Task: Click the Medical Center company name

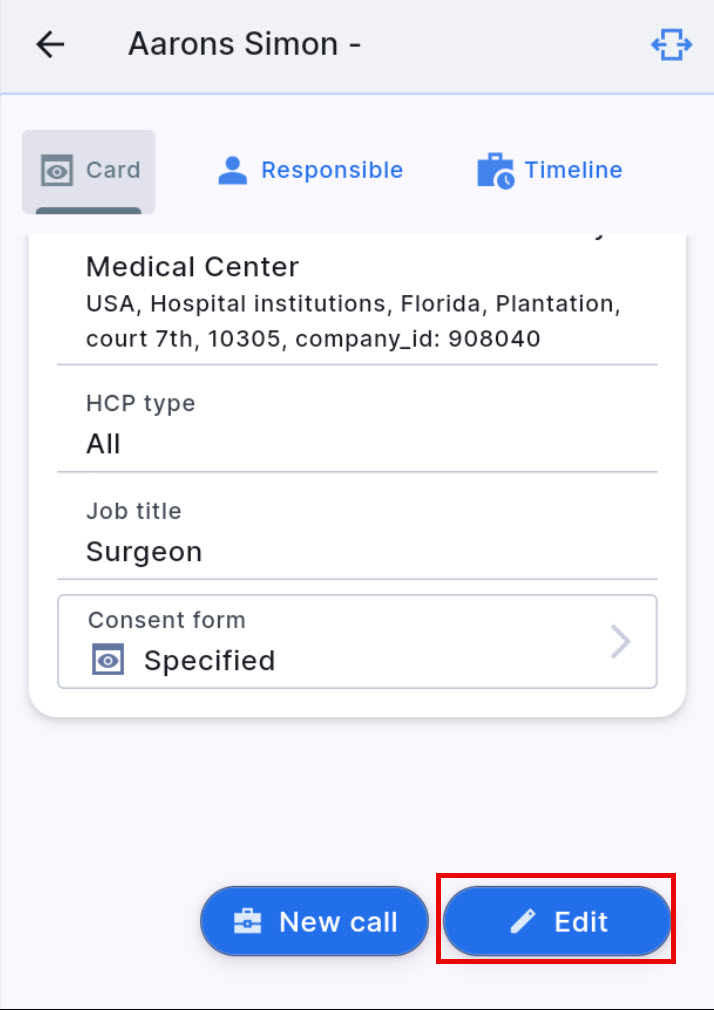Action: click(x=192, y=267)
